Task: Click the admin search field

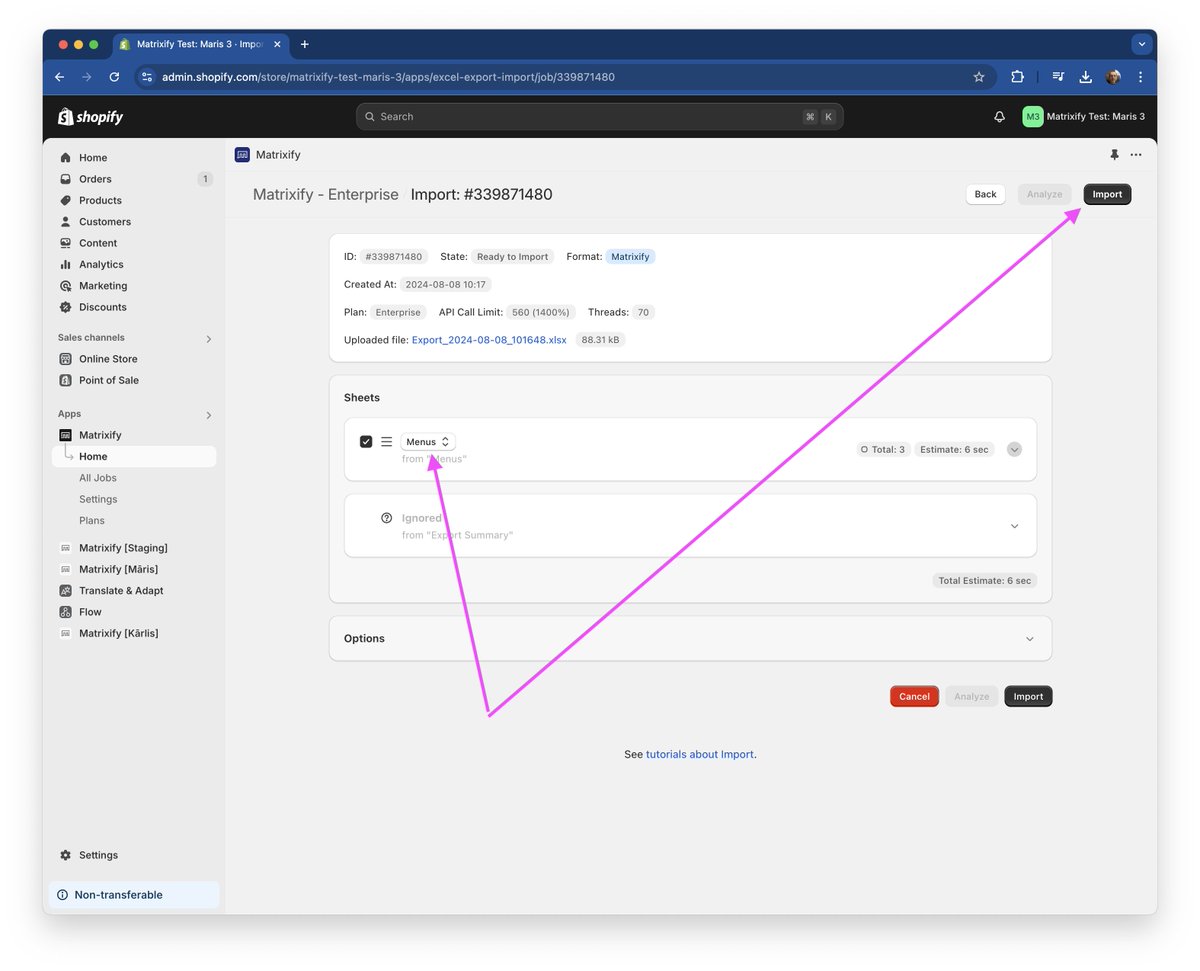Action: pos(599,117)
